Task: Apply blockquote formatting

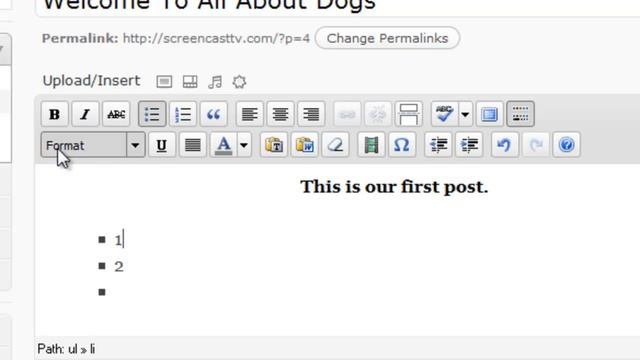Action: point(213,114)
